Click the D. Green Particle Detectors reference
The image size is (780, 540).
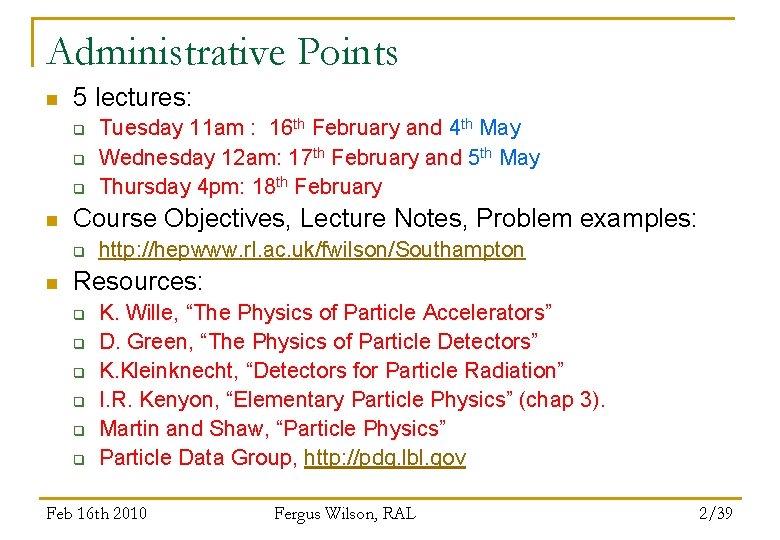318,342
